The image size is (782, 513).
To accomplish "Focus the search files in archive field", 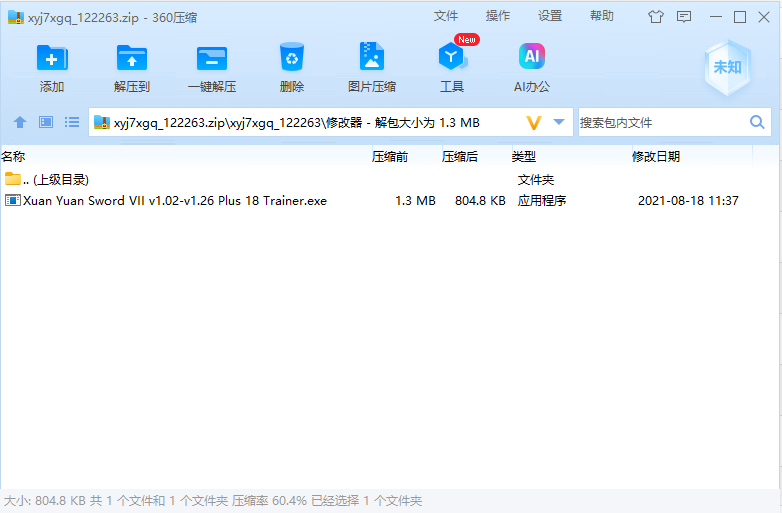I will (662, 122).
